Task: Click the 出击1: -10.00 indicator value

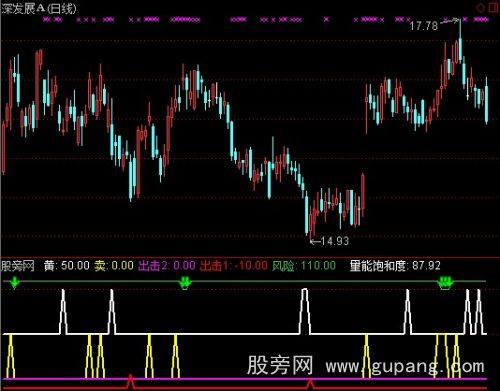Action: [x=234, y=266]
